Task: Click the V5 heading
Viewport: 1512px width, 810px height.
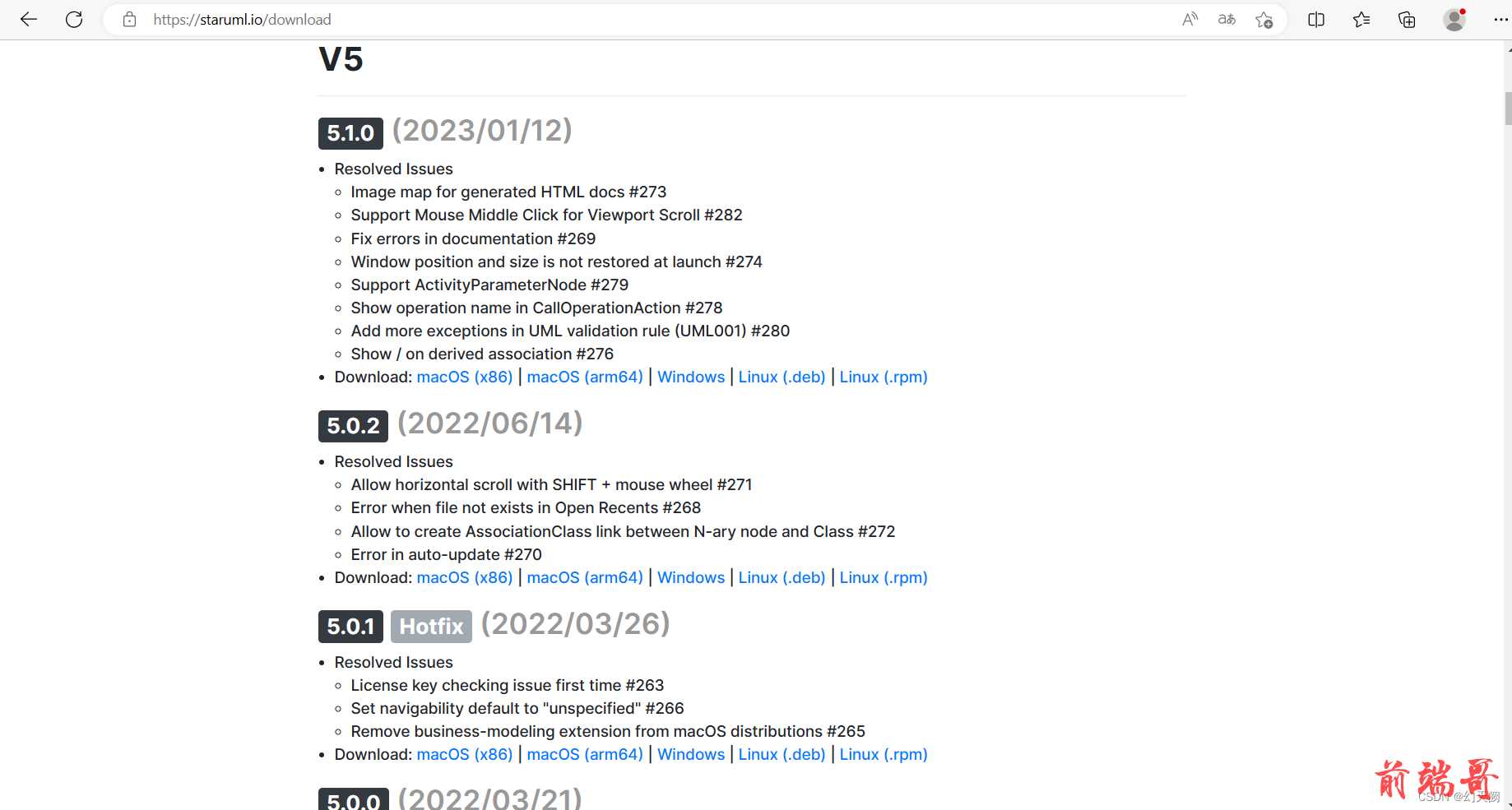Action: coord(341,59)
